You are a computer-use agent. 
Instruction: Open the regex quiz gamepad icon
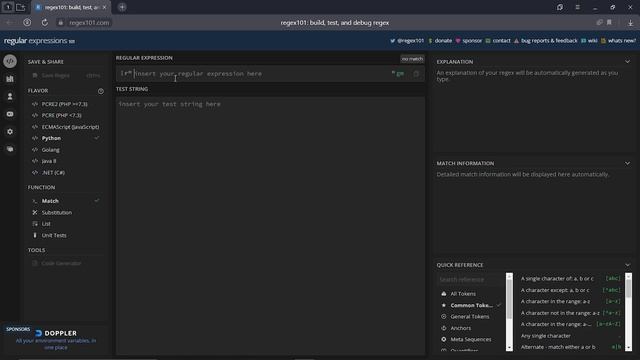(10, 114)
